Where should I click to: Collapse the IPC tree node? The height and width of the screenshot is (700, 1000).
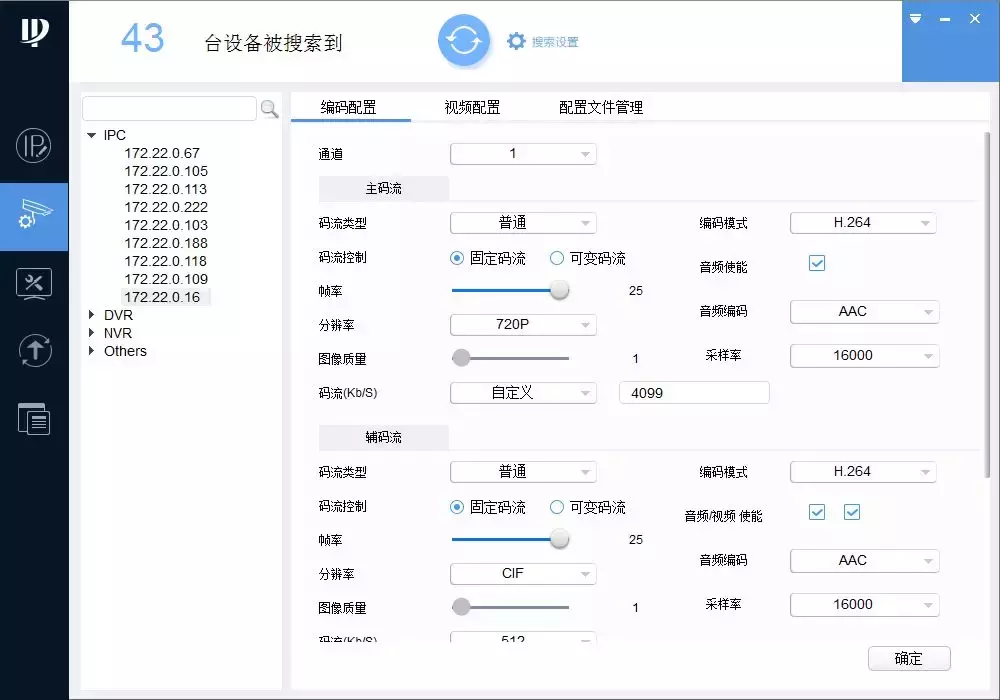point(91,135)
